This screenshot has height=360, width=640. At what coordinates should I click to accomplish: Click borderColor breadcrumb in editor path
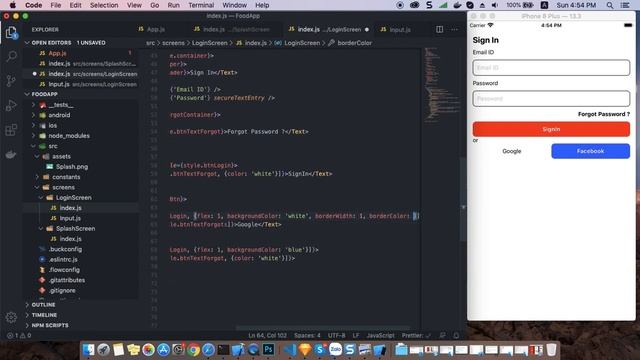355,43
